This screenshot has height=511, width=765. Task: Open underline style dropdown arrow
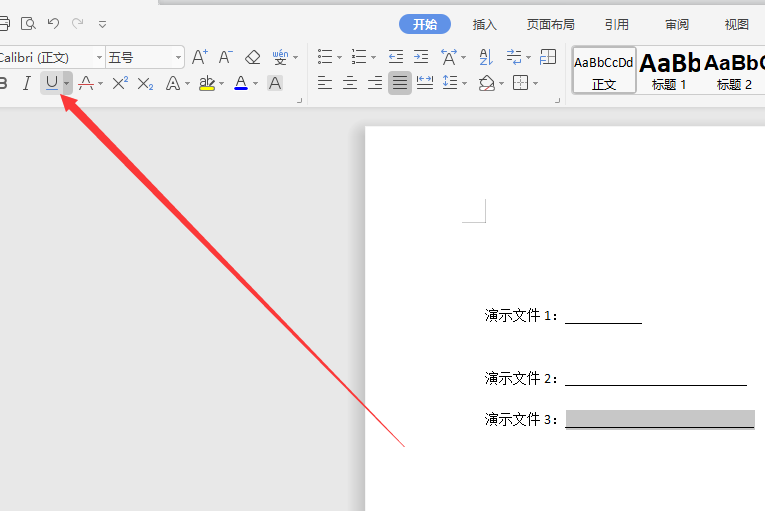click(x=67, y=83)
